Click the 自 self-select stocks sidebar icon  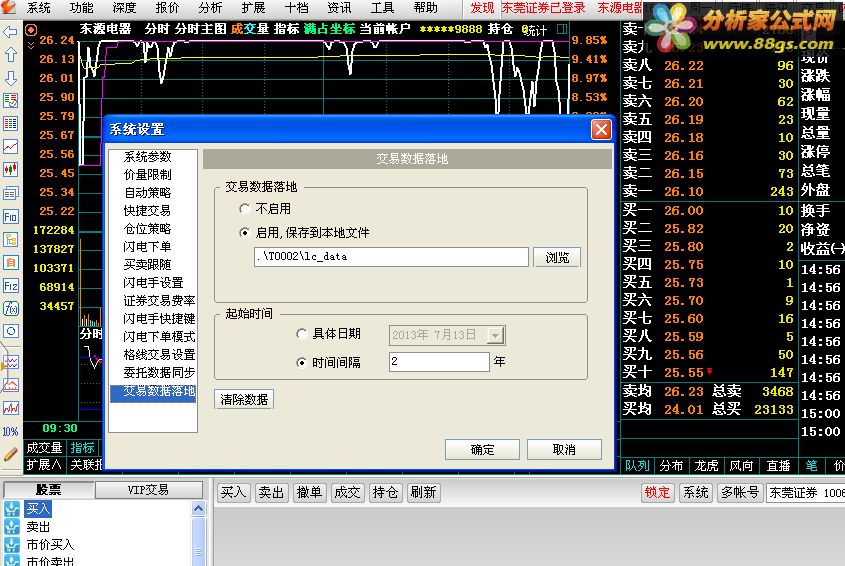[10, 263]
